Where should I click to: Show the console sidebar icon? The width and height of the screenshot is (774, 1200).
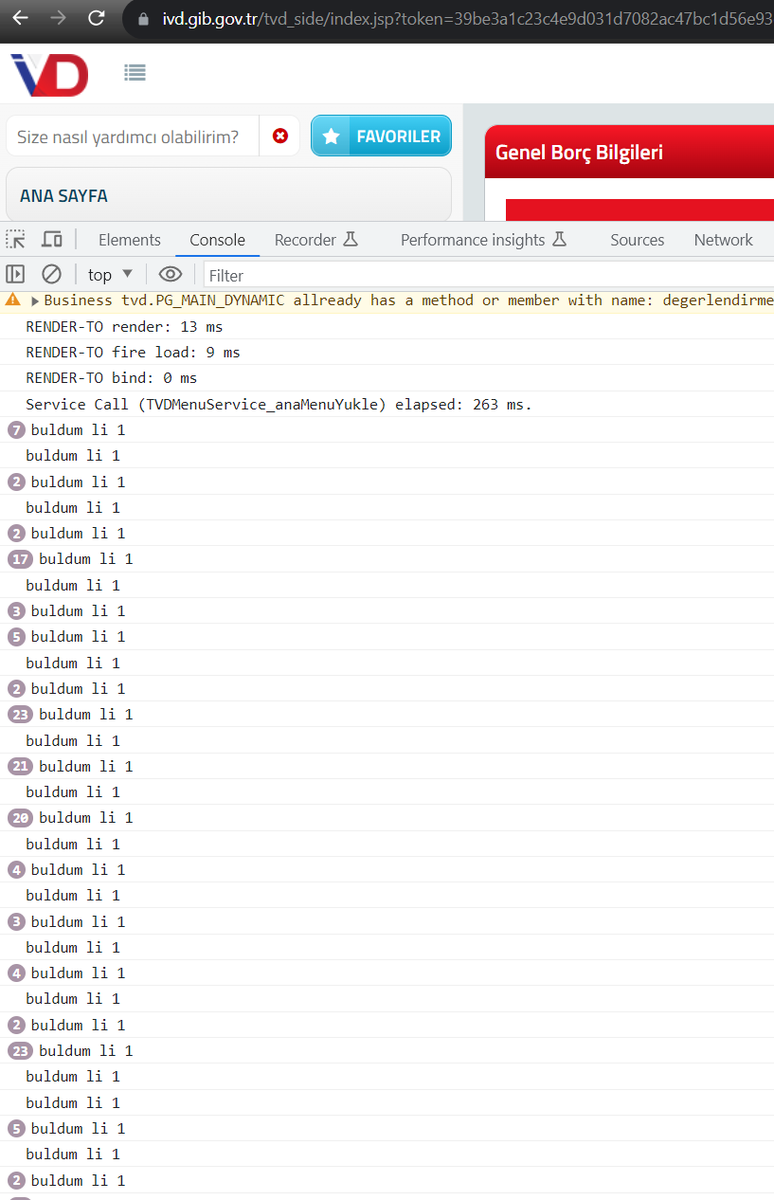click(x=15, y=274)
